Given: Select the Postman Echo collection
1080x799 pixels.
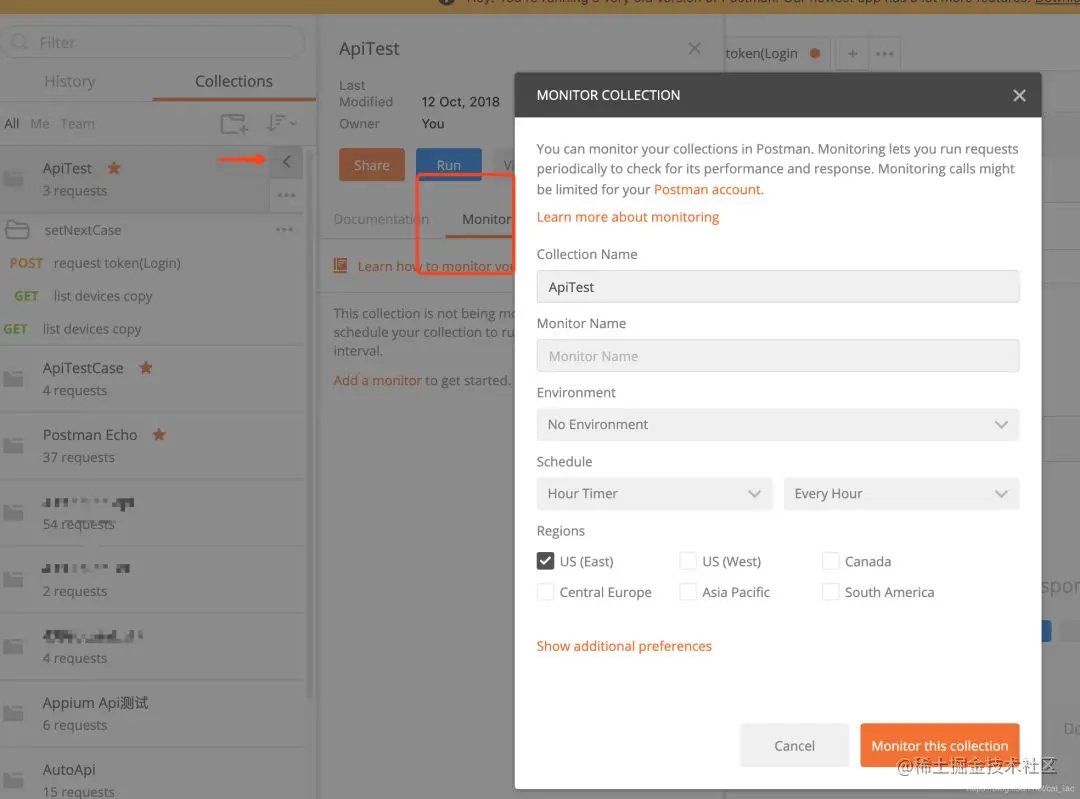Looking at the screenshot, I should point(153,445).
